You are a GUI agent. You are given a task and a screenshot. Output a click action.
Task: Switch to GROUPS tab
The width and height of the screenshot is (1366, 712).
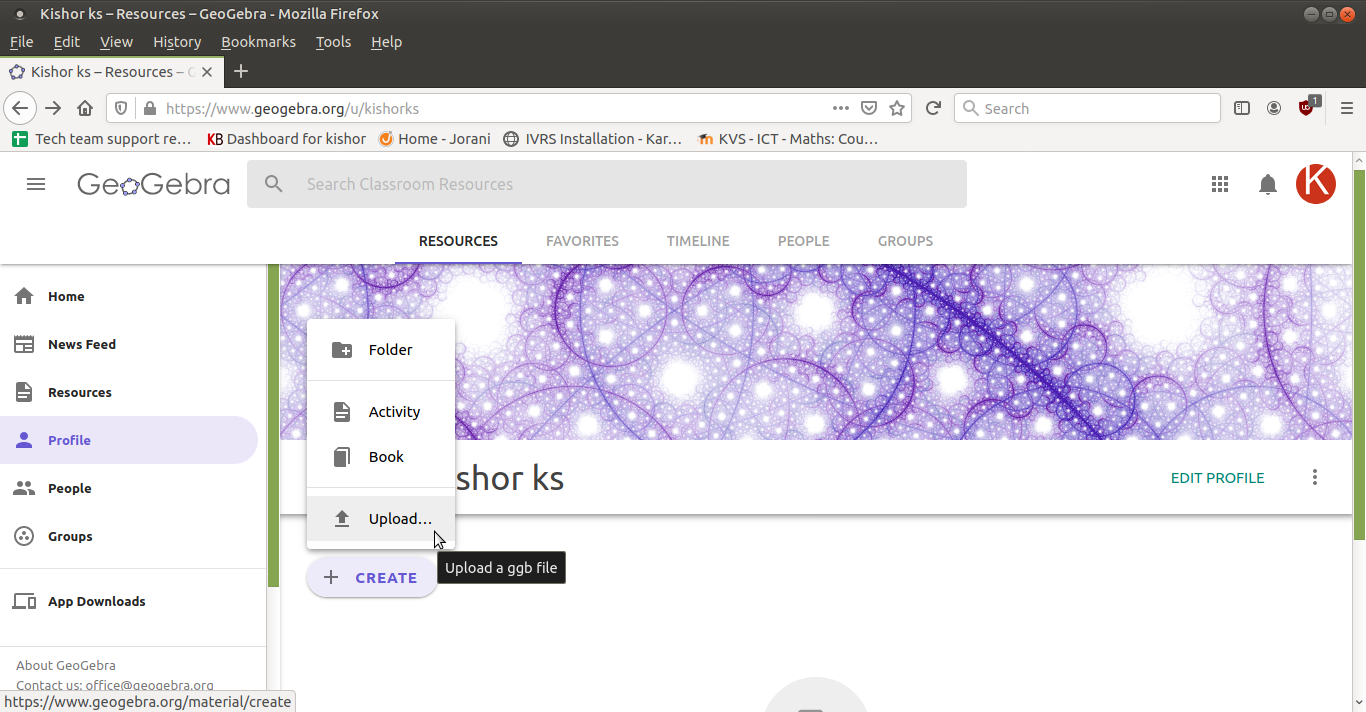(905, 241)
